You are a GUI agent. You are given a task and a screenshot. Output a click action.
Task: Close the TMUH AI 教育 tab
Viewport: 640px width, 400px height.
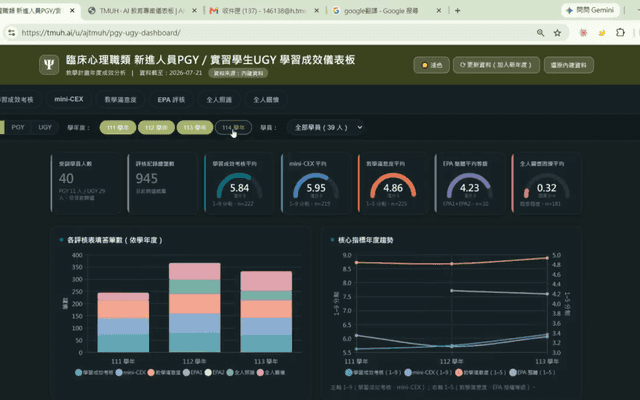coord(194,11)
